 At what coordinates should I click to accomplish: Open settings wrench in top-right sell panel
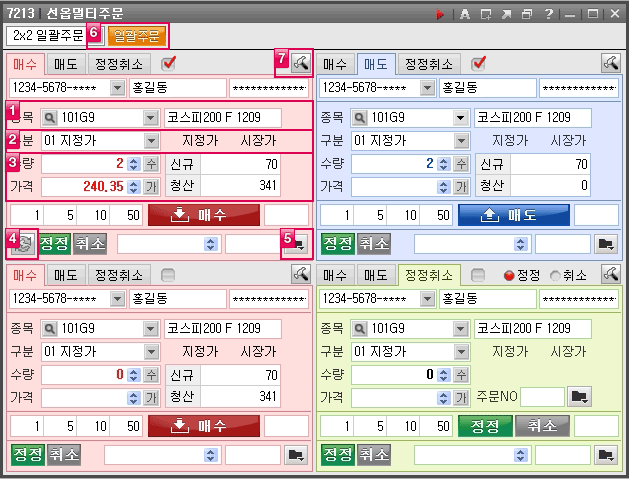610,63
